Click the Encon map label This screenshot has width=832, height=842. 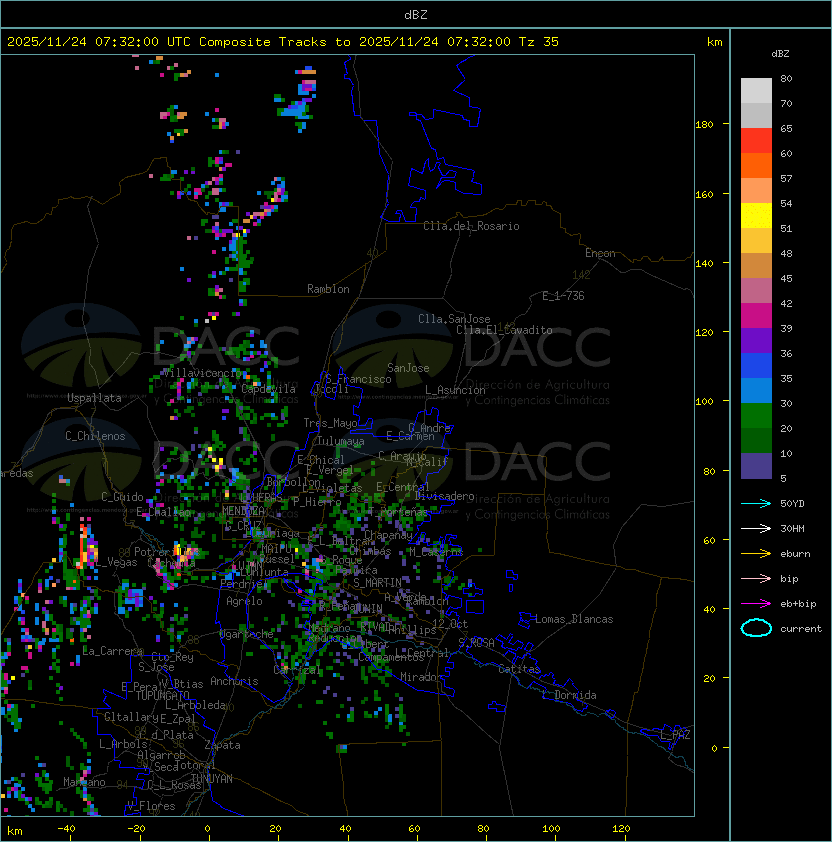point(600,253)
